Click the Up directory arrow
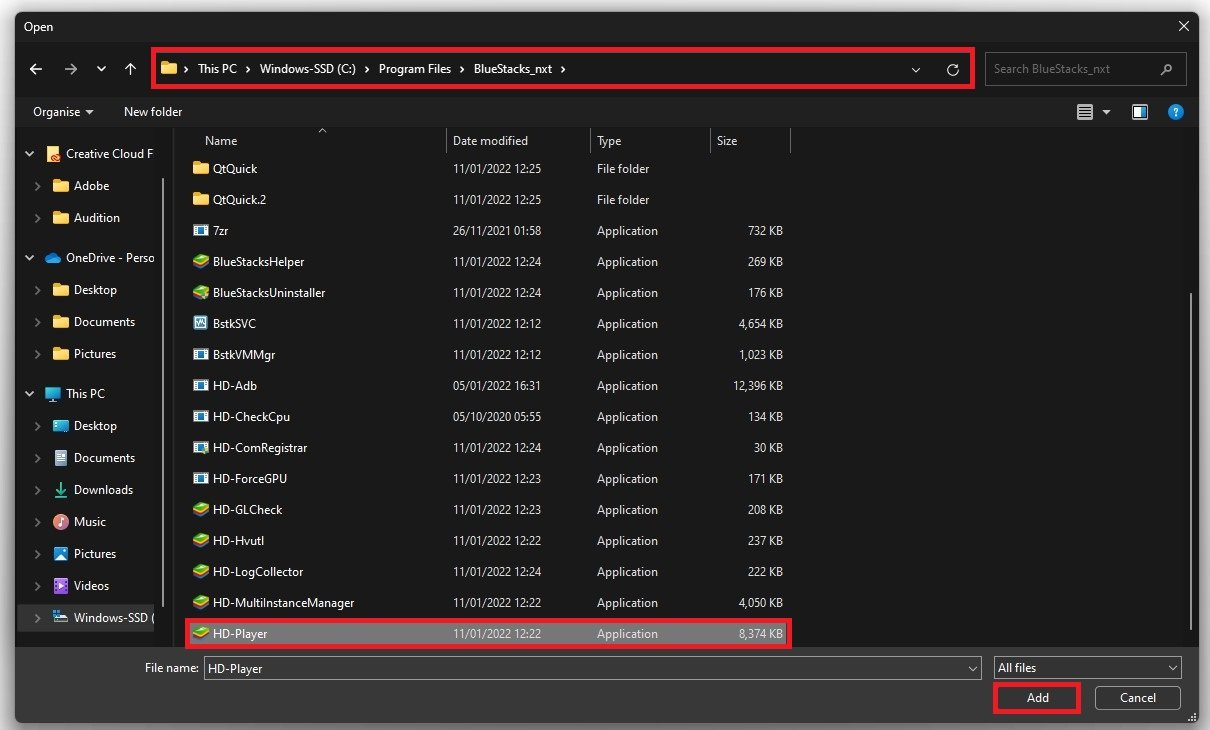1210x730 pixels. 130,69
